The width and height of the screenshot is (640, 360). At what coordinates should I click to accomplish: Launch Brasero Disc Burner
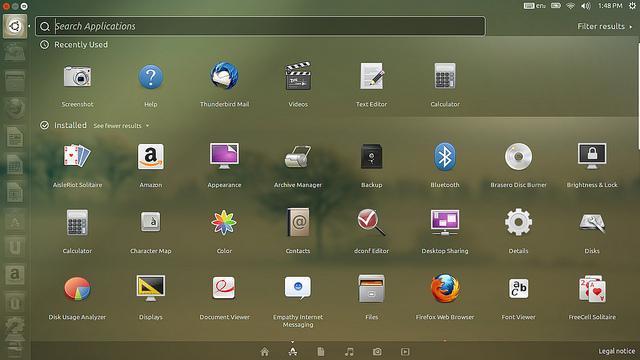click(518, 156)
